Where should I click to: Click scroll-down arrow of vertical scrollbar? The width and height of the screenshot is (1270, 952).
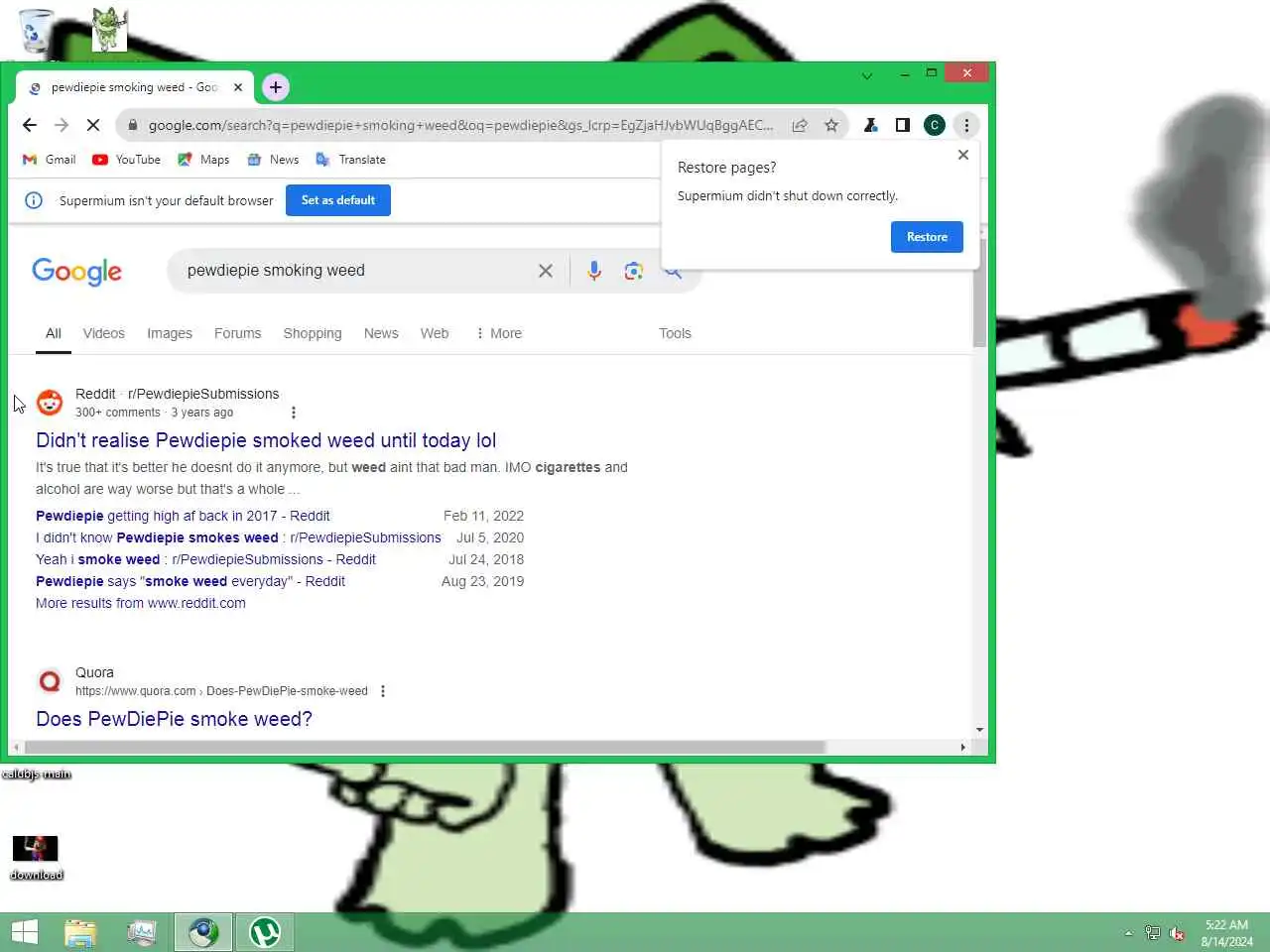[979, 730]
